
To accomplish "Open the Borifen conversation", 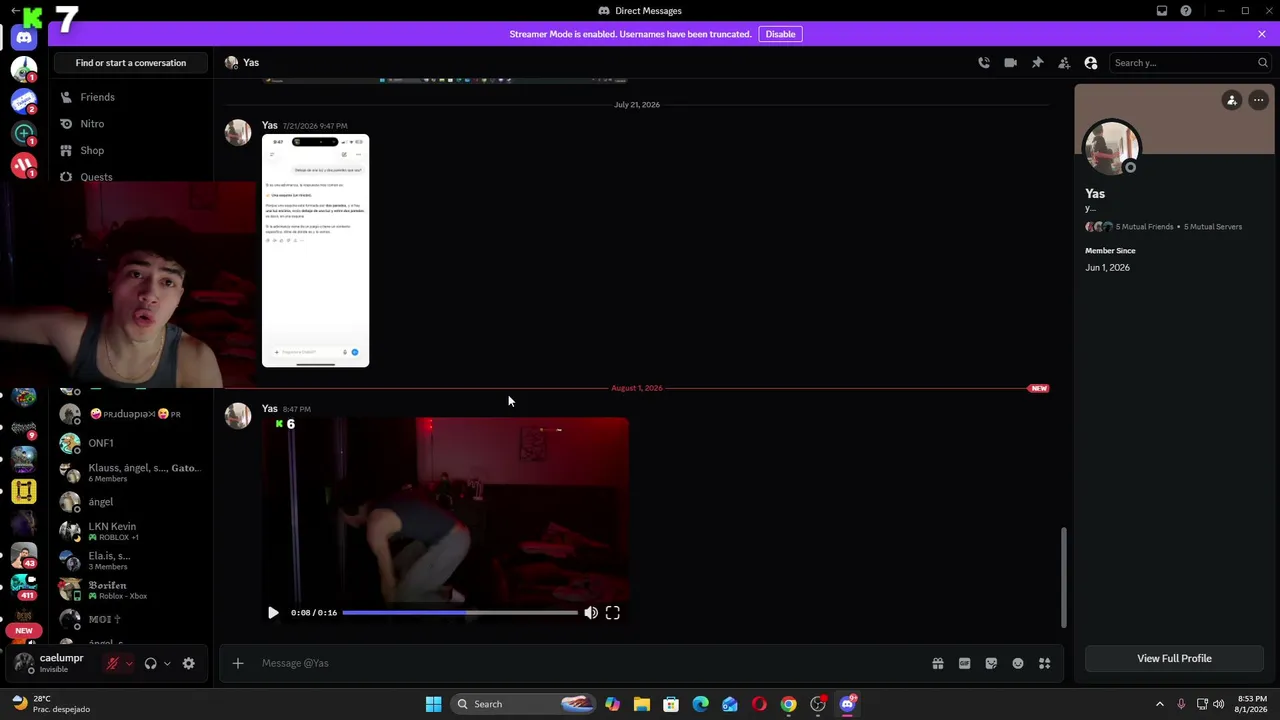I will point(132,590).
